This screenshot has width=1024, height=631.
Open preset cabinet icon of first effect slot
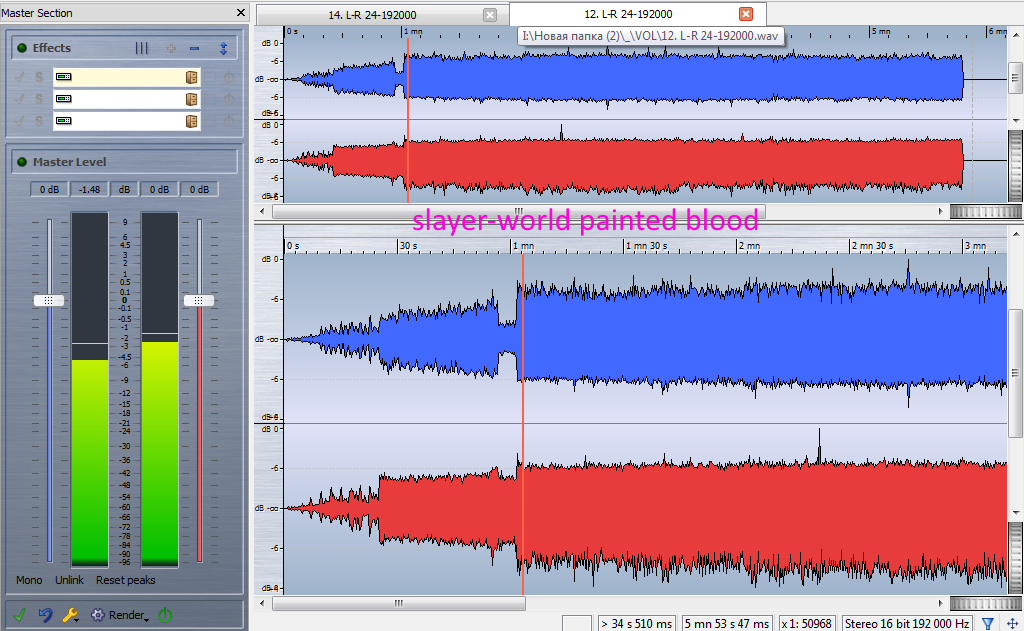[192, 77]
